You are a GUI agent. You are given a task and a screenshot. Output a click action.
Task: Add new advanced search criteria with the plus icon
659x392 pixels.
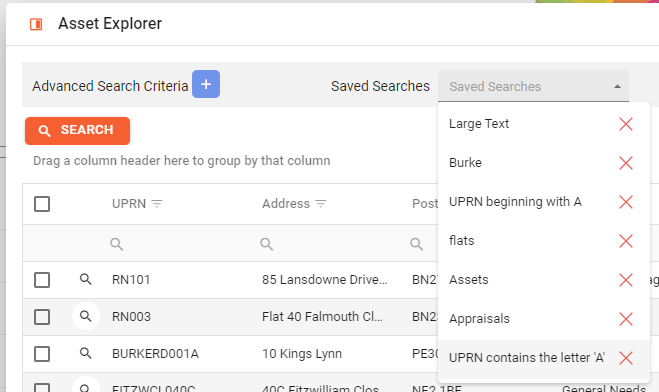pos(206,84)
